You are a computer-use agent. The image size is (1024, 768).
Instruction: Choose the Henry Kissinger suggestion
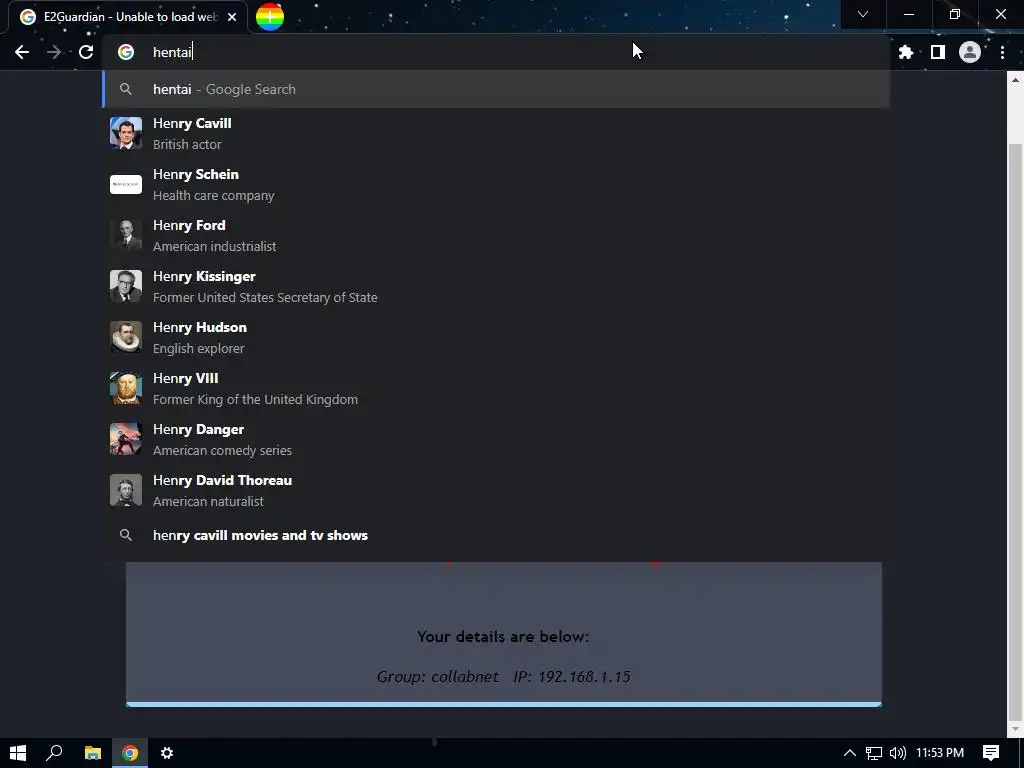[496, 286]
